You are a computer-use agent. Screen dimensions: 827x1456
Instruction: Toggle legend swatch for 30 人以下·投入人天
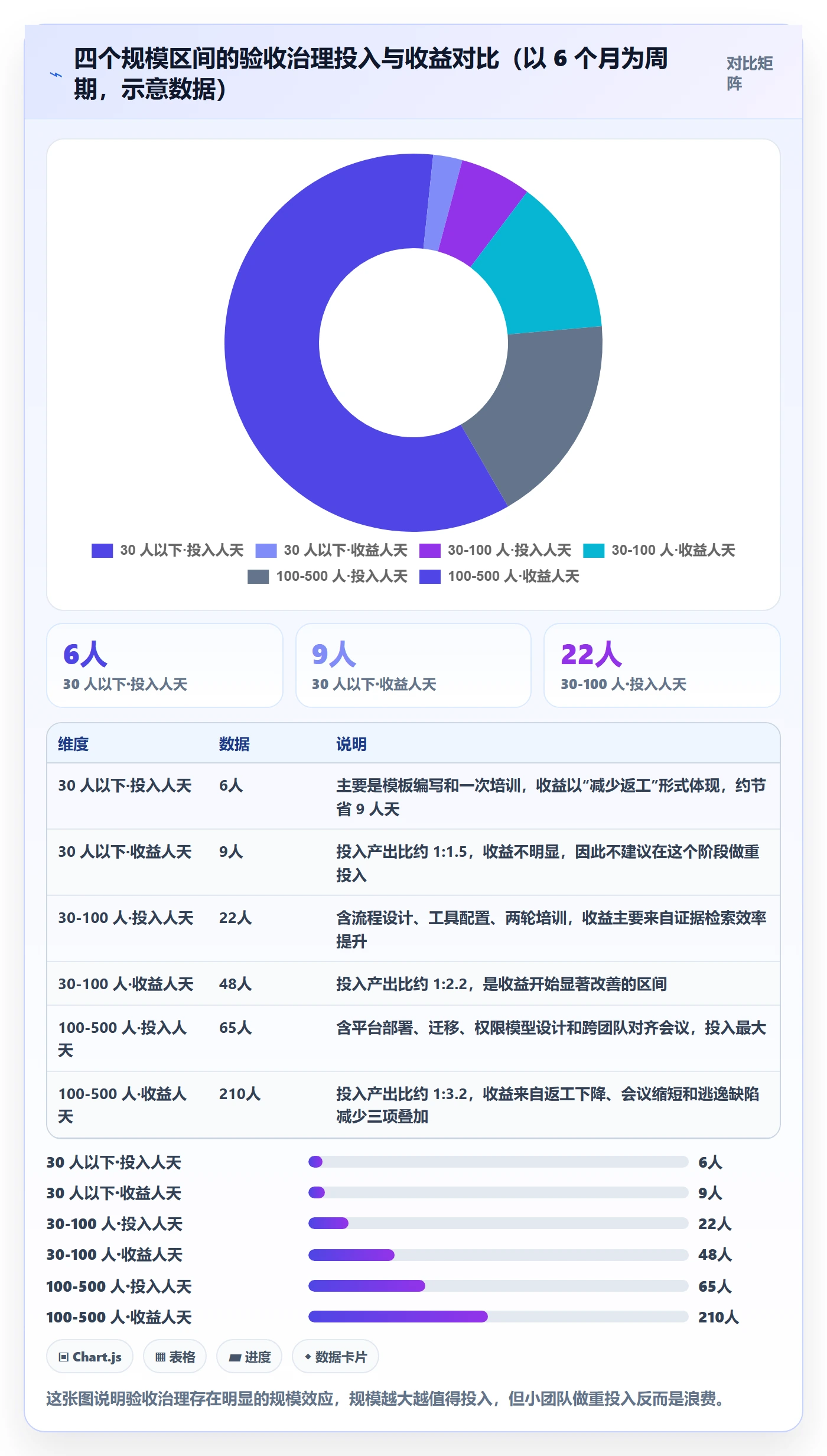[x=102, y=551]
